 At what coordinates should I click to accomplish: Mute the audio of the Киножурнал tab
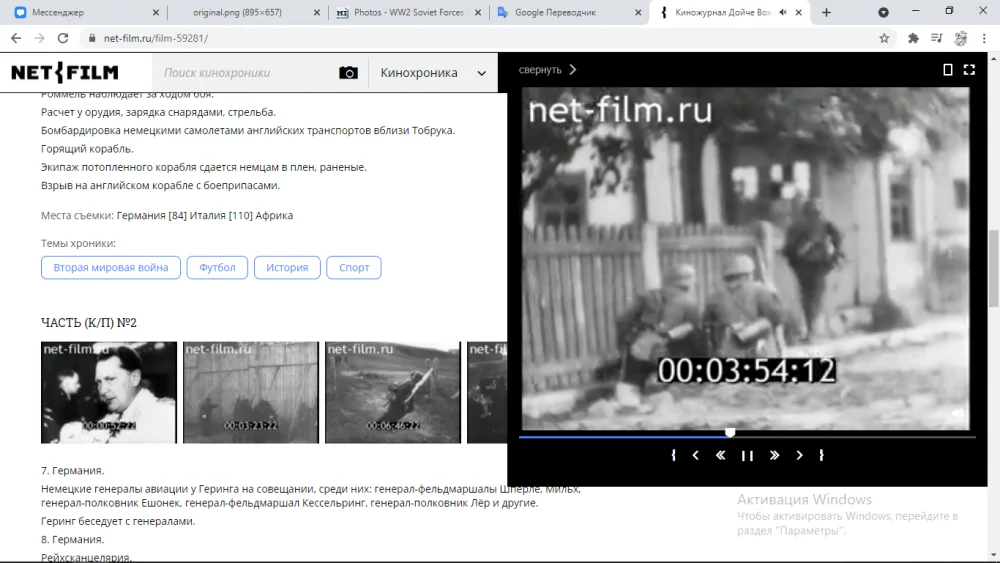click(x=783, y=13)
